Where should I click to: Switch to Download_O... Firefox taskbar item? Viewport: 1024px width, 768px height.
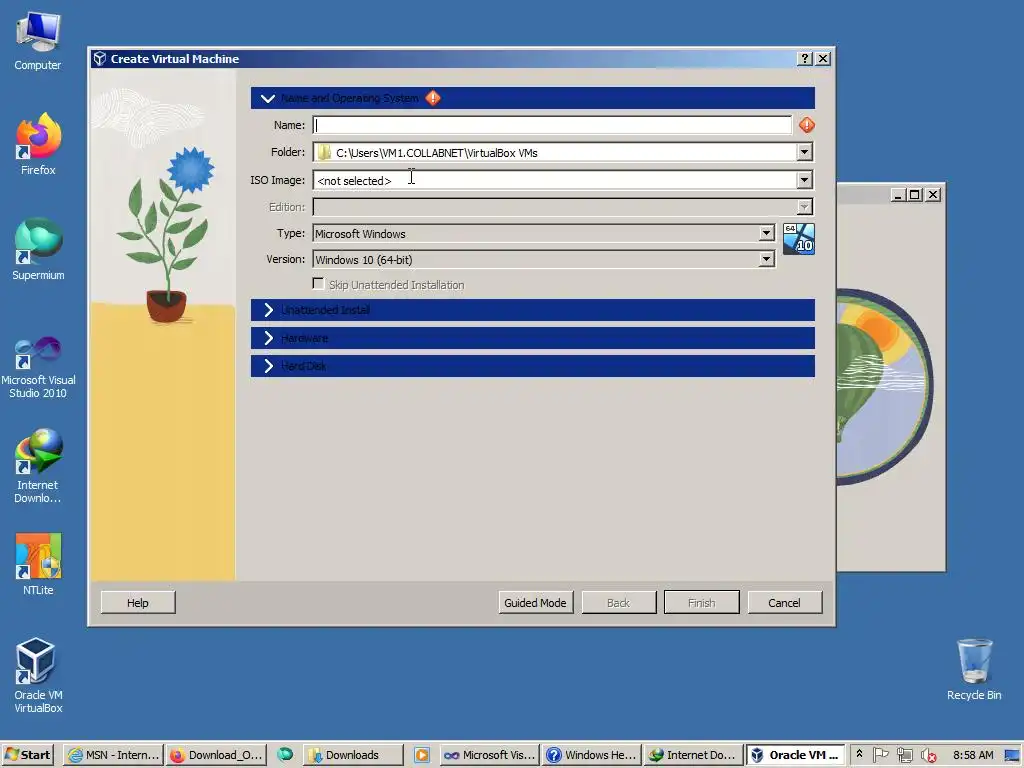click(216, 755)
